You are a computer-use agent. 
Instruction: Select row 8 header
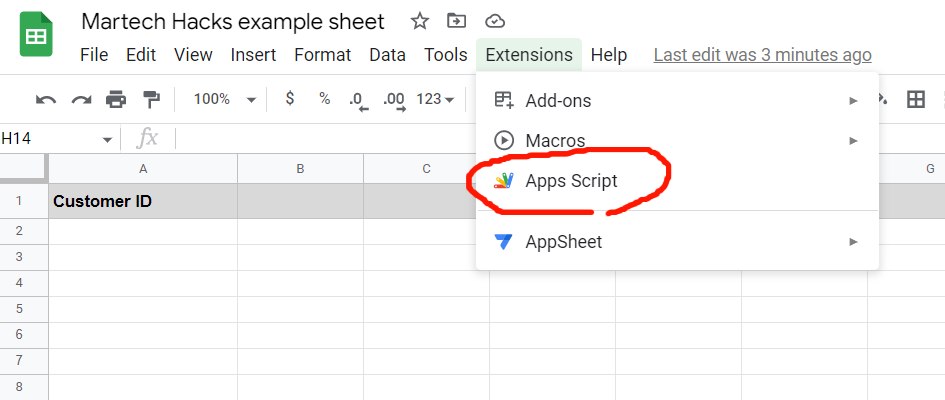pos(24,386)
